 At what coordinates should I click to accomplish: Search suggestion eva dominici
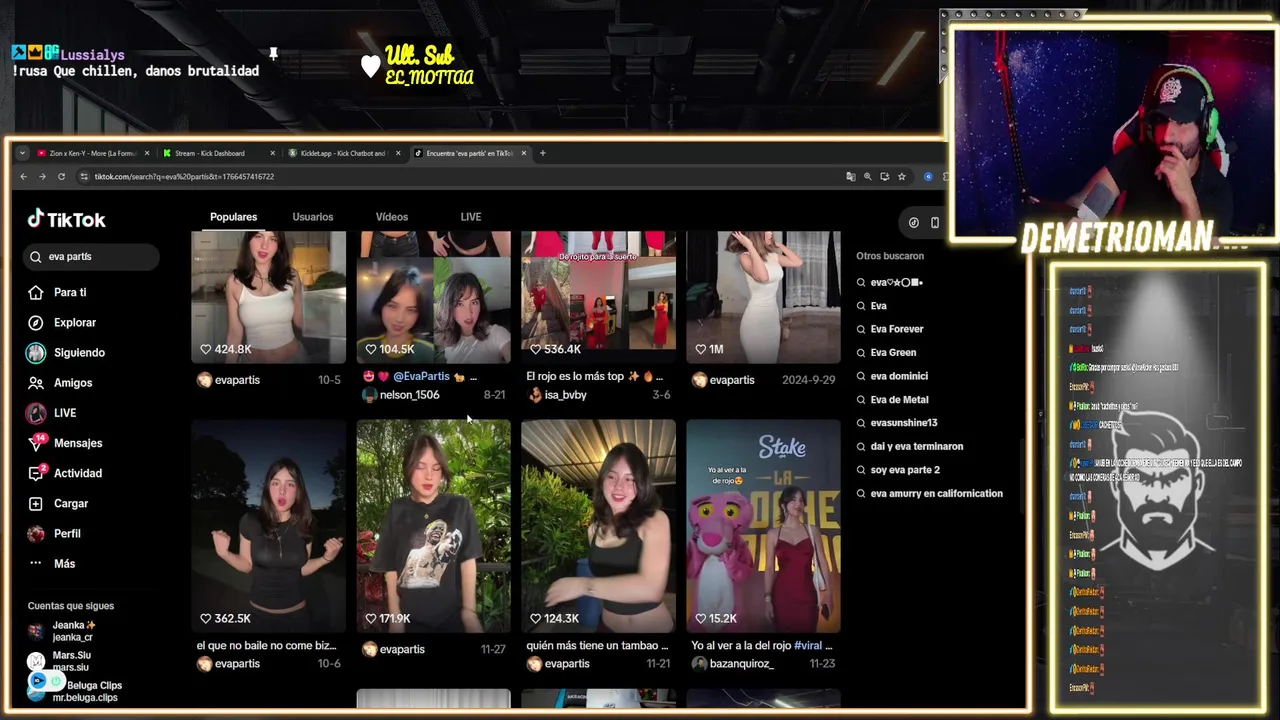click(899, 376)
